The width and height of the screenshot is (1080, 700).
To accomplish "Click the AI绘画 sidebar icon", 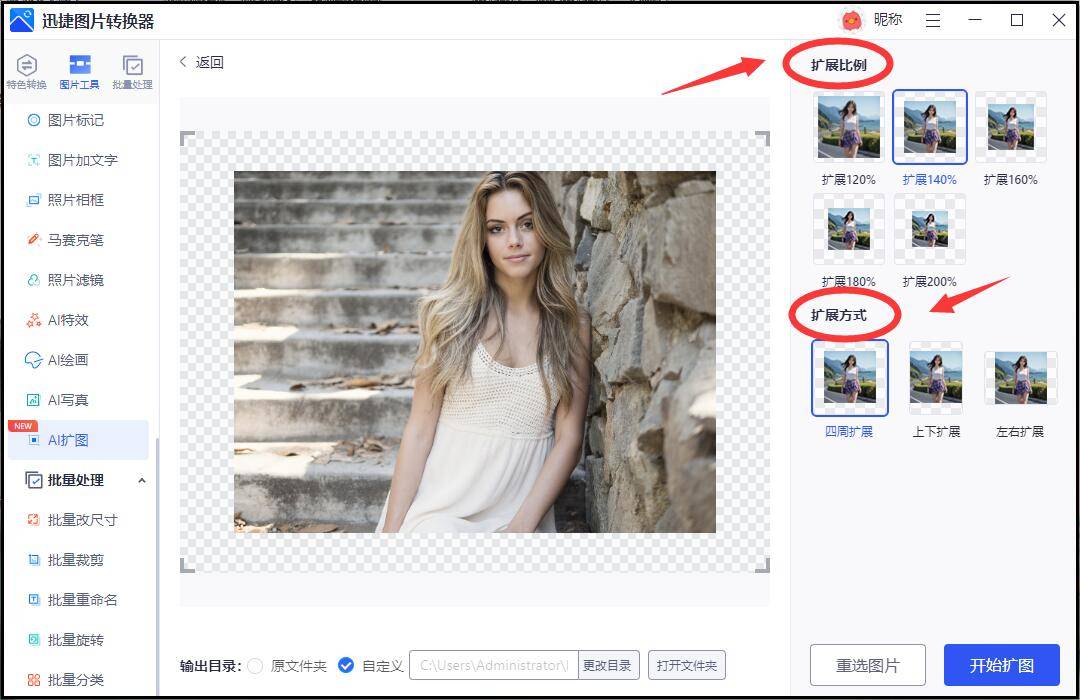I will [x=34, y=360].
